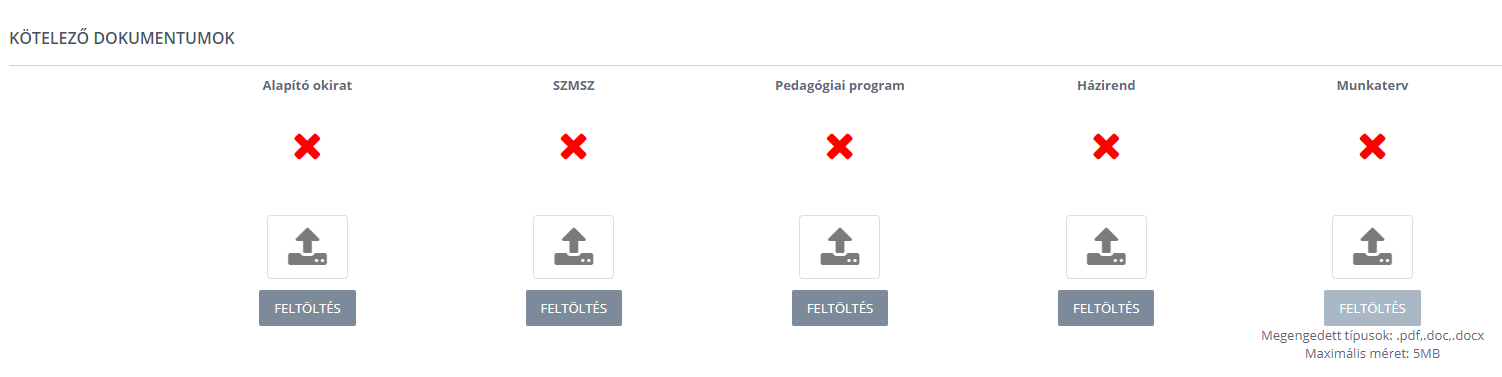Viewport: 1502px width, 377px height.
Task: Upload SZMSZ with its FELTÖLTÉS button
Action: click(574, 308)
